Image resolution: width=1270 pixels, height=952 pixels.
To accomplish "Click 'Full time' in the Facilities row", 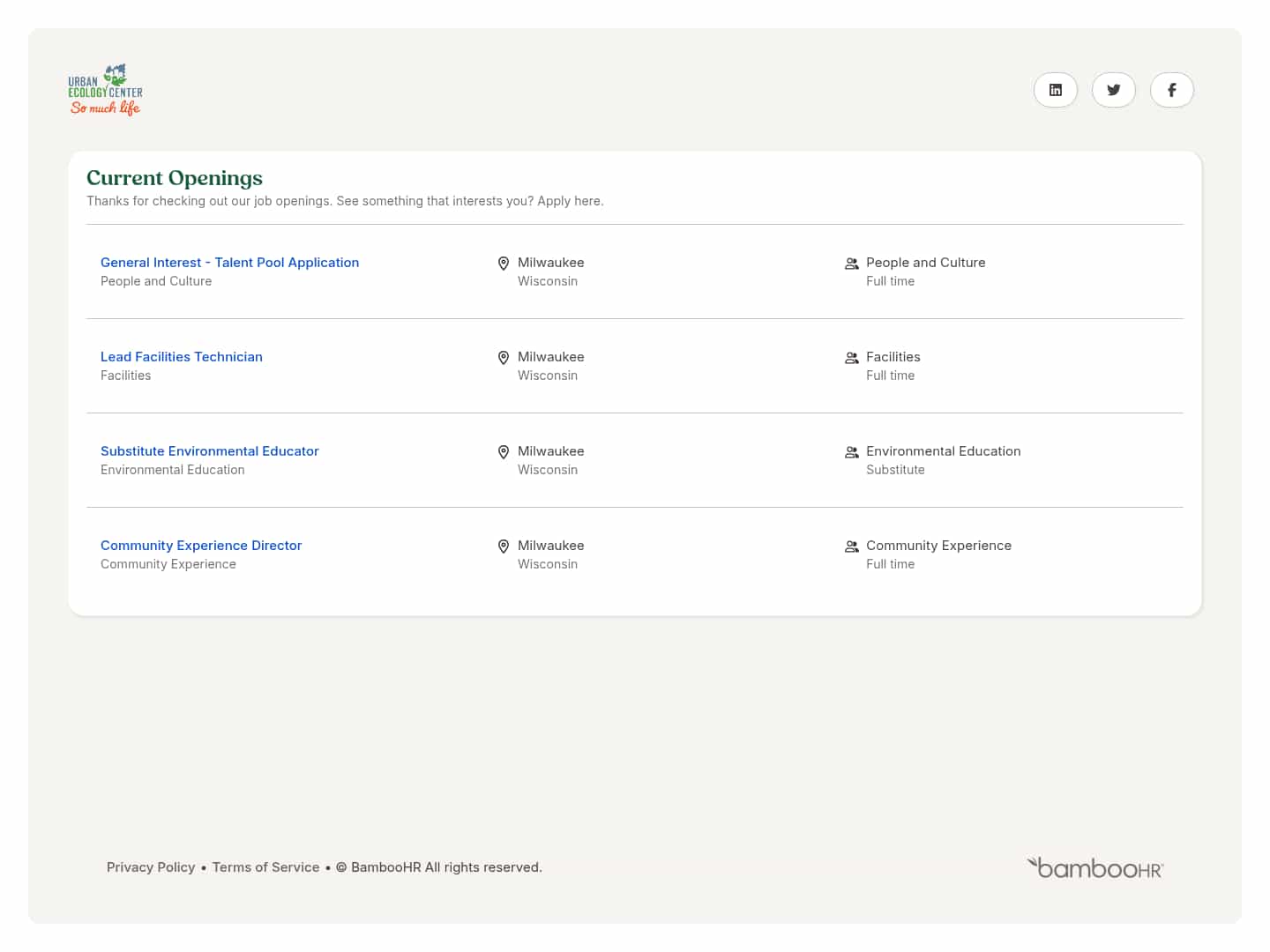I will 890,376.
